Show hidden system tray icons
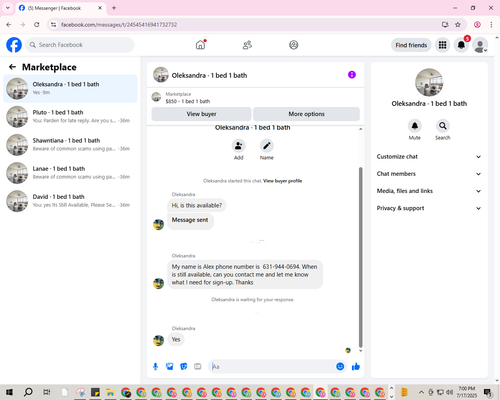The height and width of the screenshot is (400, 500). [x=421, y=392]
